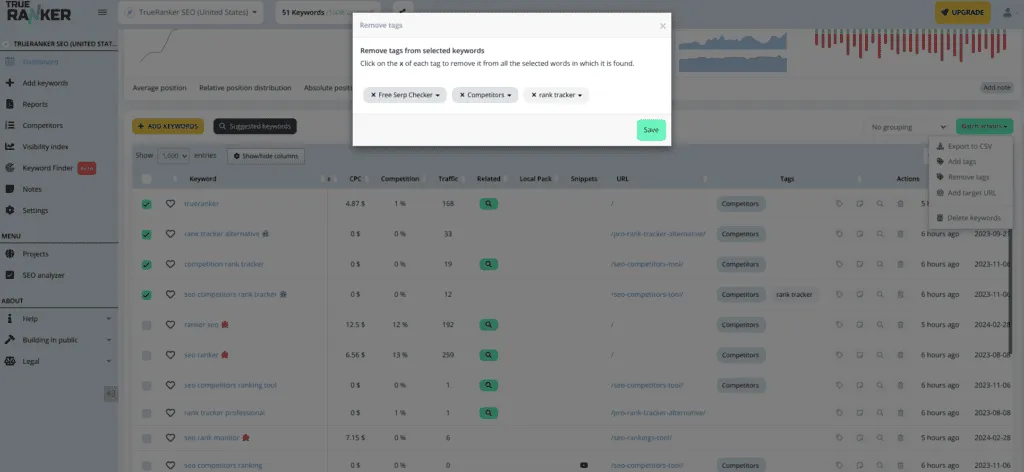Viewport: 1024px width, 472px height.
Task: Check the ranker seo row checkbox
Action: [146, 325]
